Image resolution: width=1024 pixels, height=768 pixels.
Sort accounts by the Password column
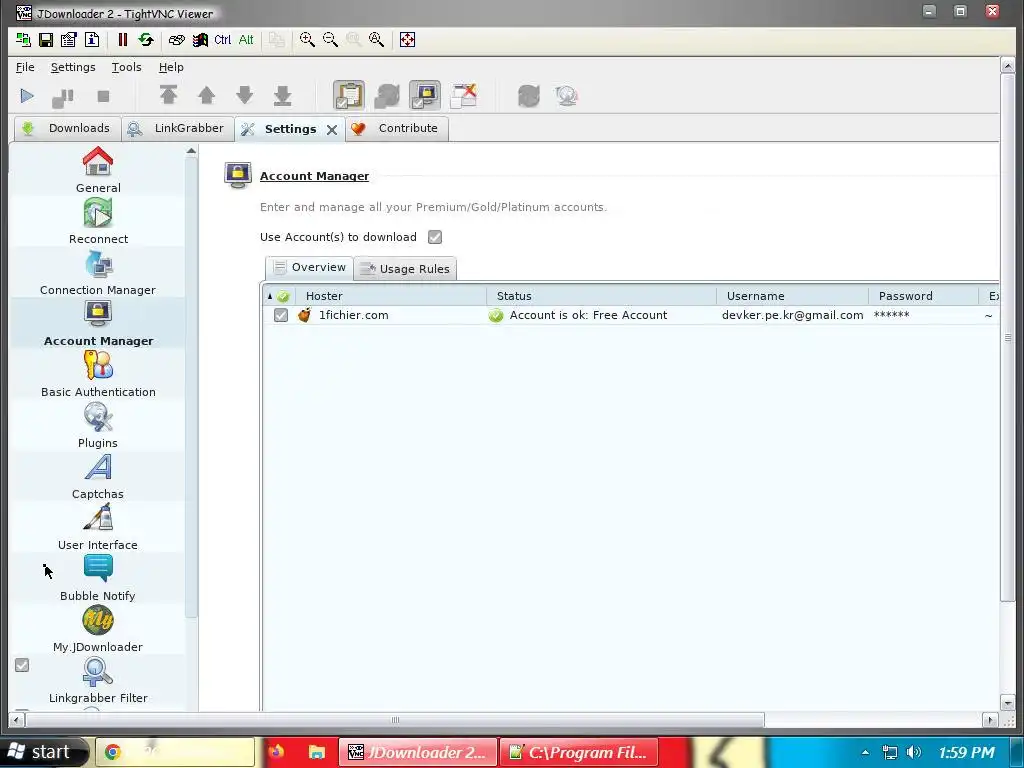[x=924, y=296]
